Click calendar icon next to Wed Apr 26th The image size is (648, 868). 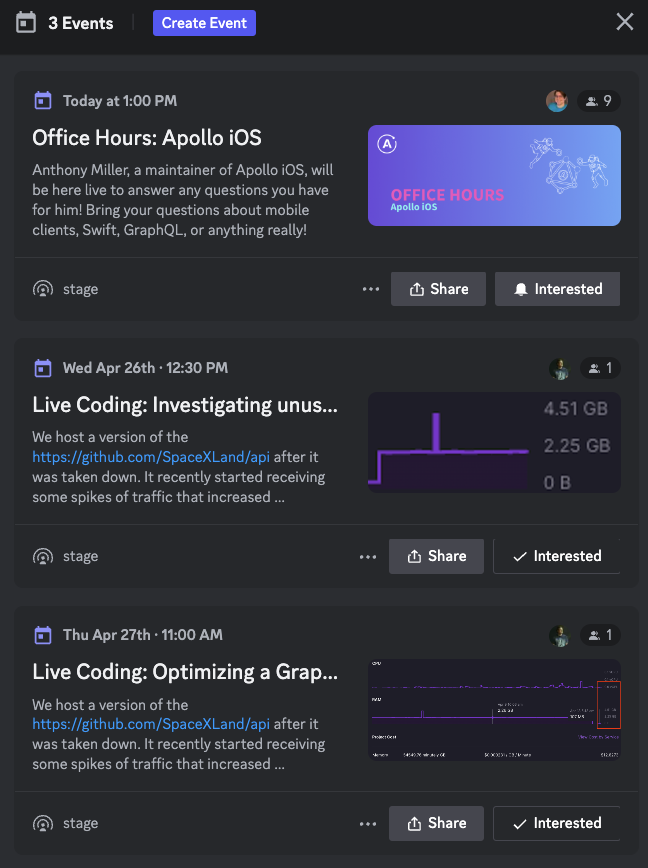43,368
